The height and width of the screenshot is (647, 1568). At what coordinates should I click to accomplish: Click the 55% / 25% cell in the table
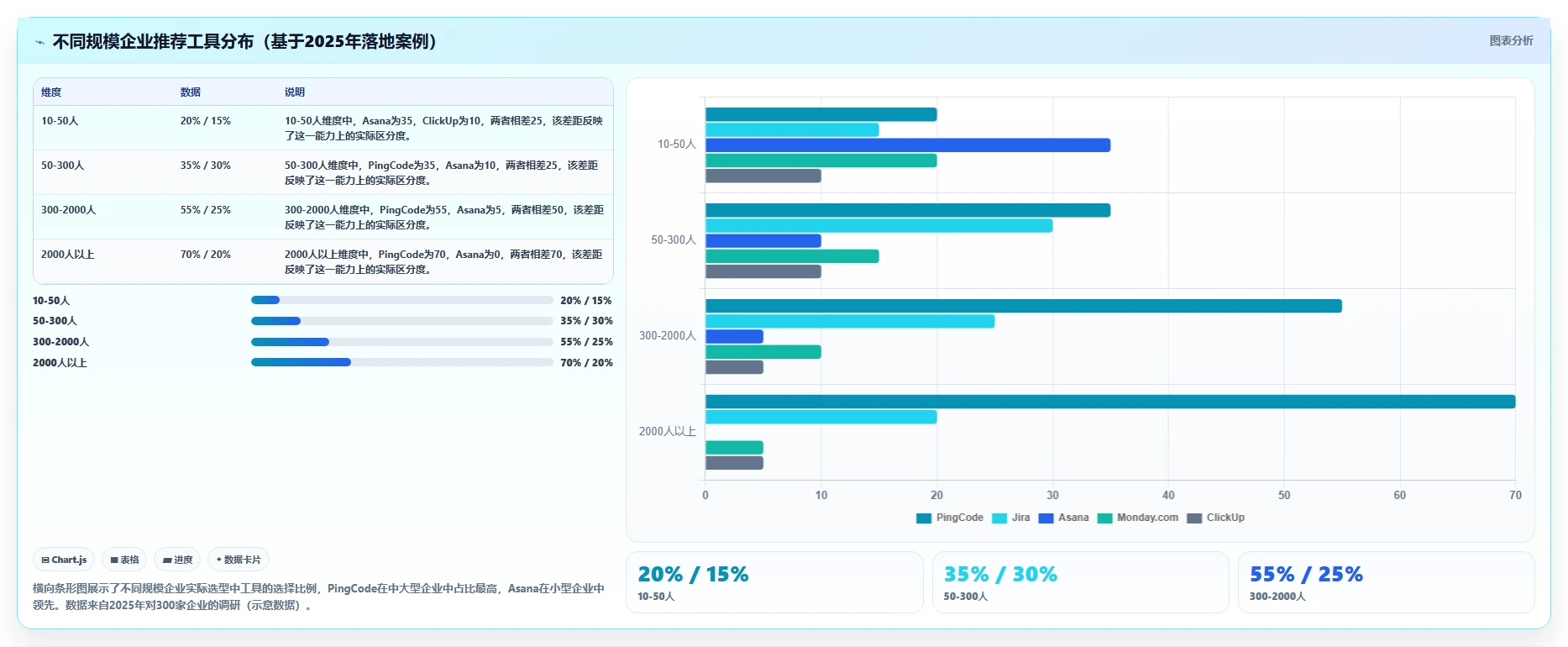click(206, 210)
